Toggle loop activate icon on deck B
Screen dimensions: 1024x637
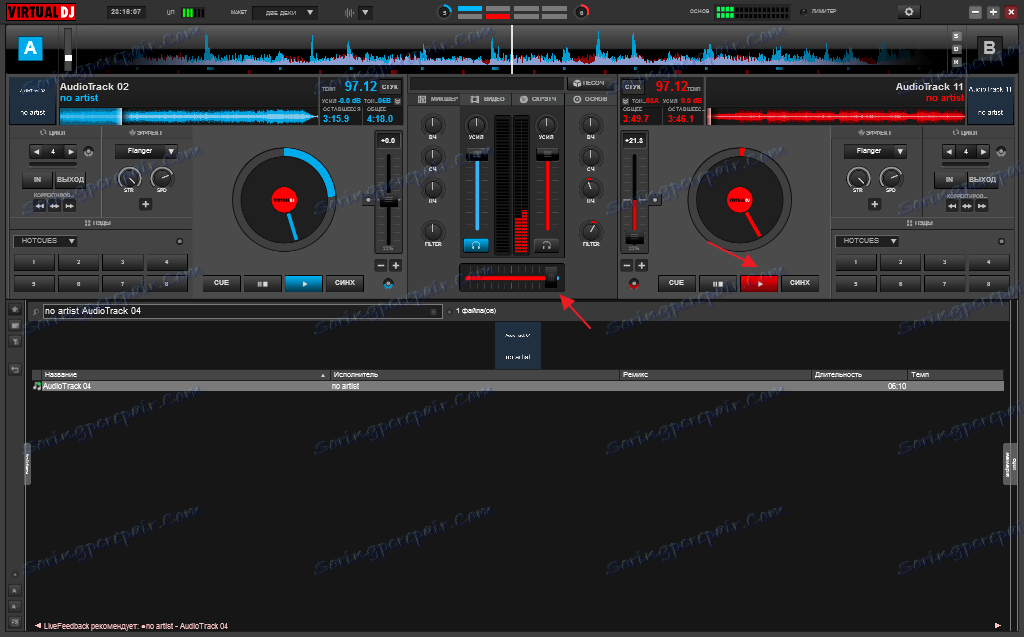[x=1000, y=152]
